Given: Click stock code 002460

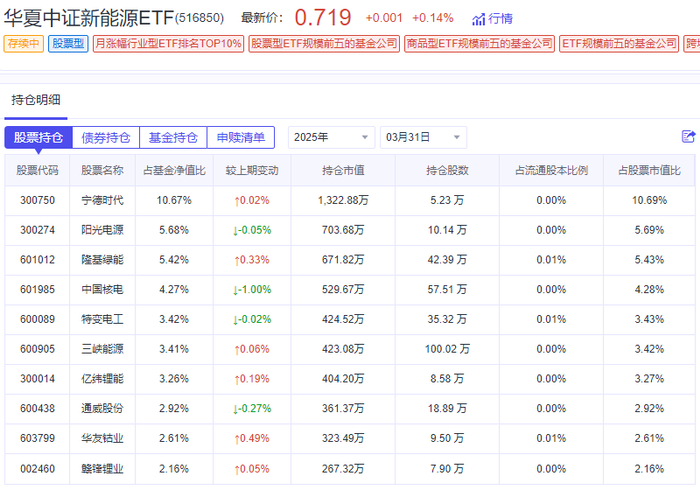Looking at the screenshot, I should pos(38,469).
